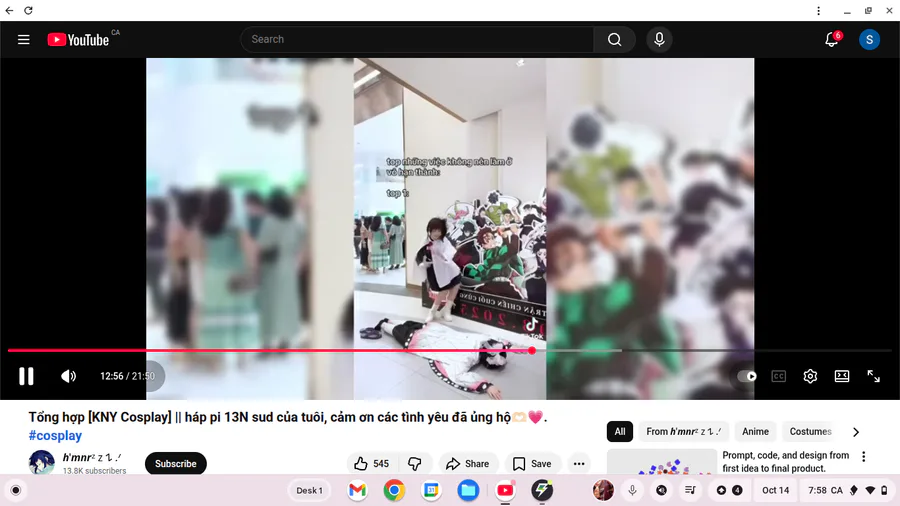
Task: Pause the video
Action: click(x=26, y=376)
